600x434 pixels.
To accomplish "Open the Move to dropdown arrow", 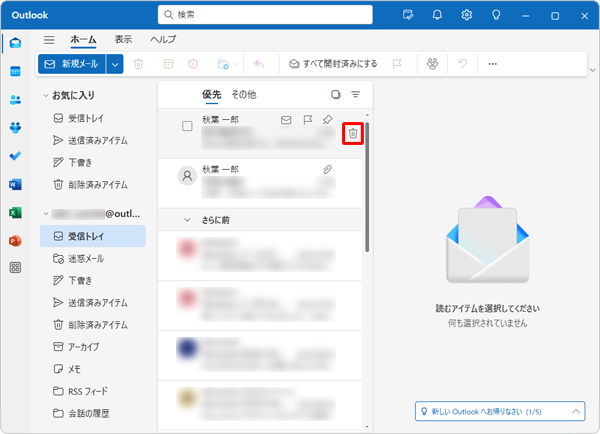I will 235,64.
